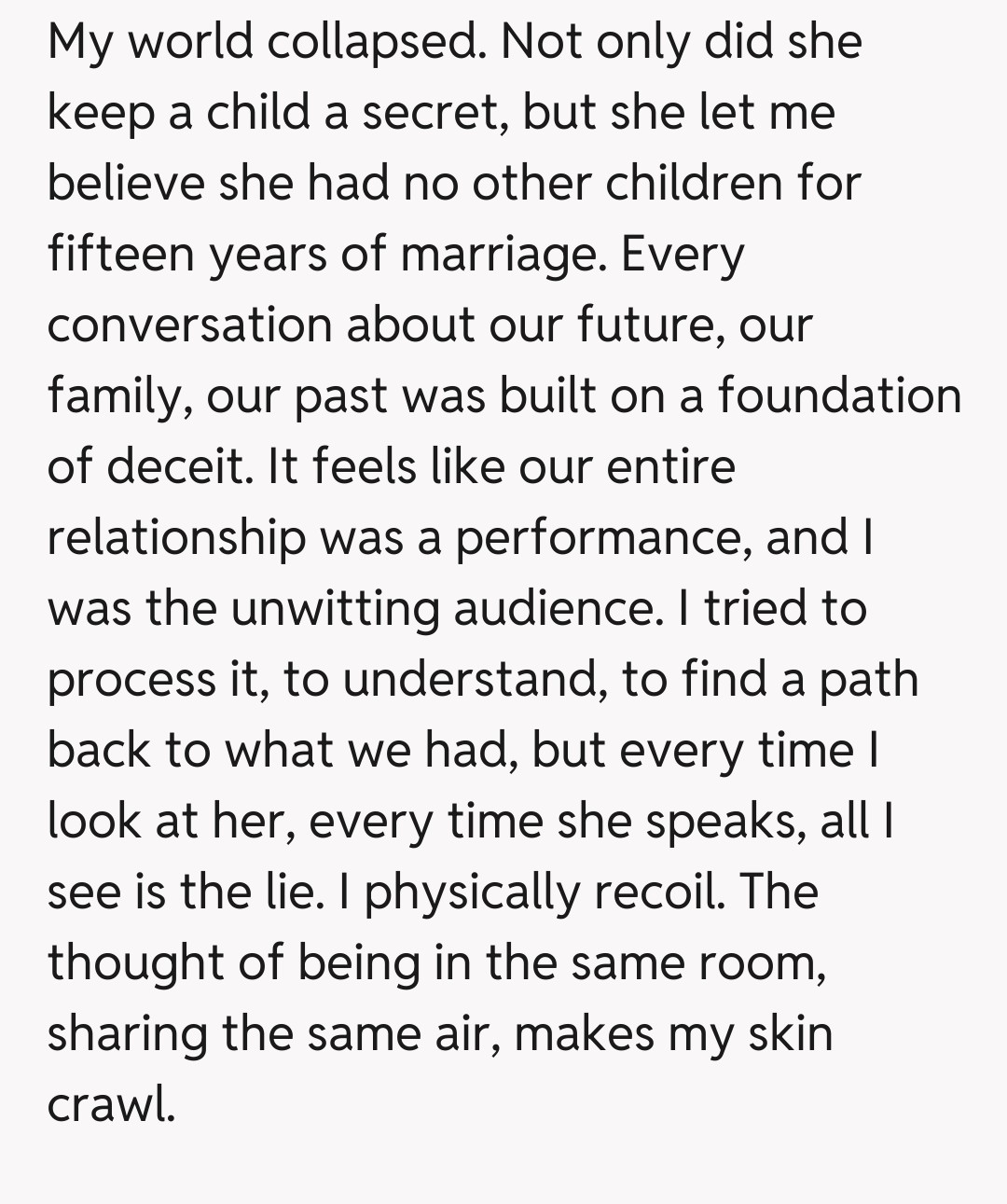This screenshot has height=1204, width=1007.
Task: Click the word "audience" in the paragraph
Action: (x=554, y=608)
